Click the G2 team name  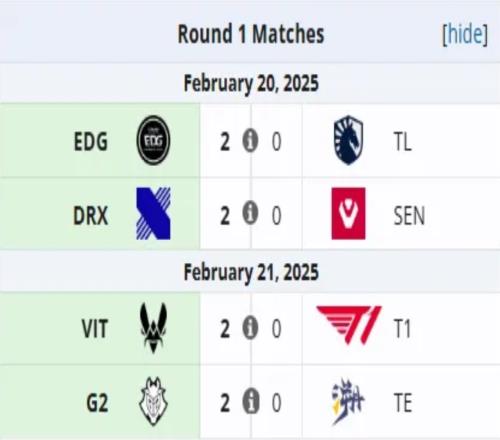[x=97, y=403]
